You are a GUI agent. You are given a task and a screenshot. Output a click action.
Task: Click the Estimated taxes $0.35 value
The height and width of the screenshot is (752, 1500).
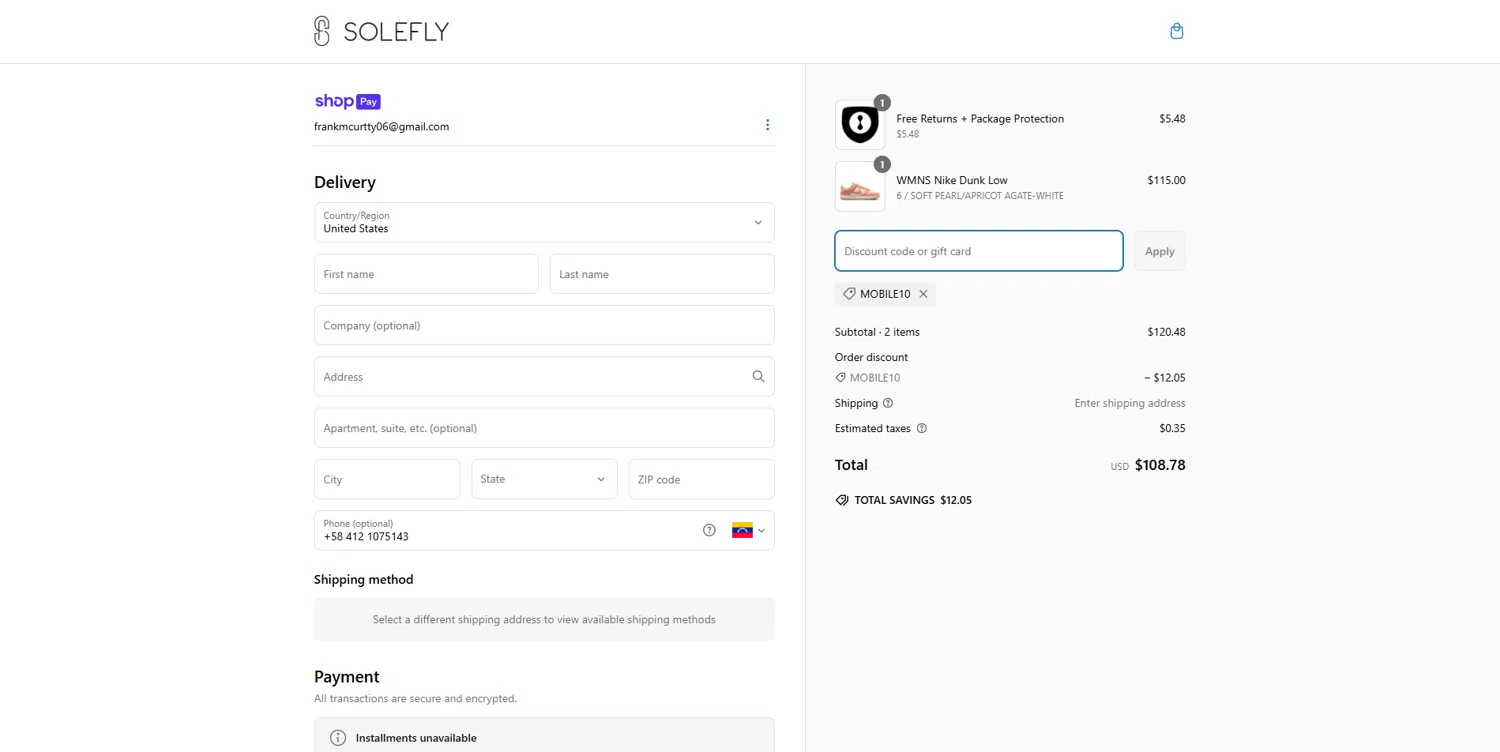[1172, 428]
